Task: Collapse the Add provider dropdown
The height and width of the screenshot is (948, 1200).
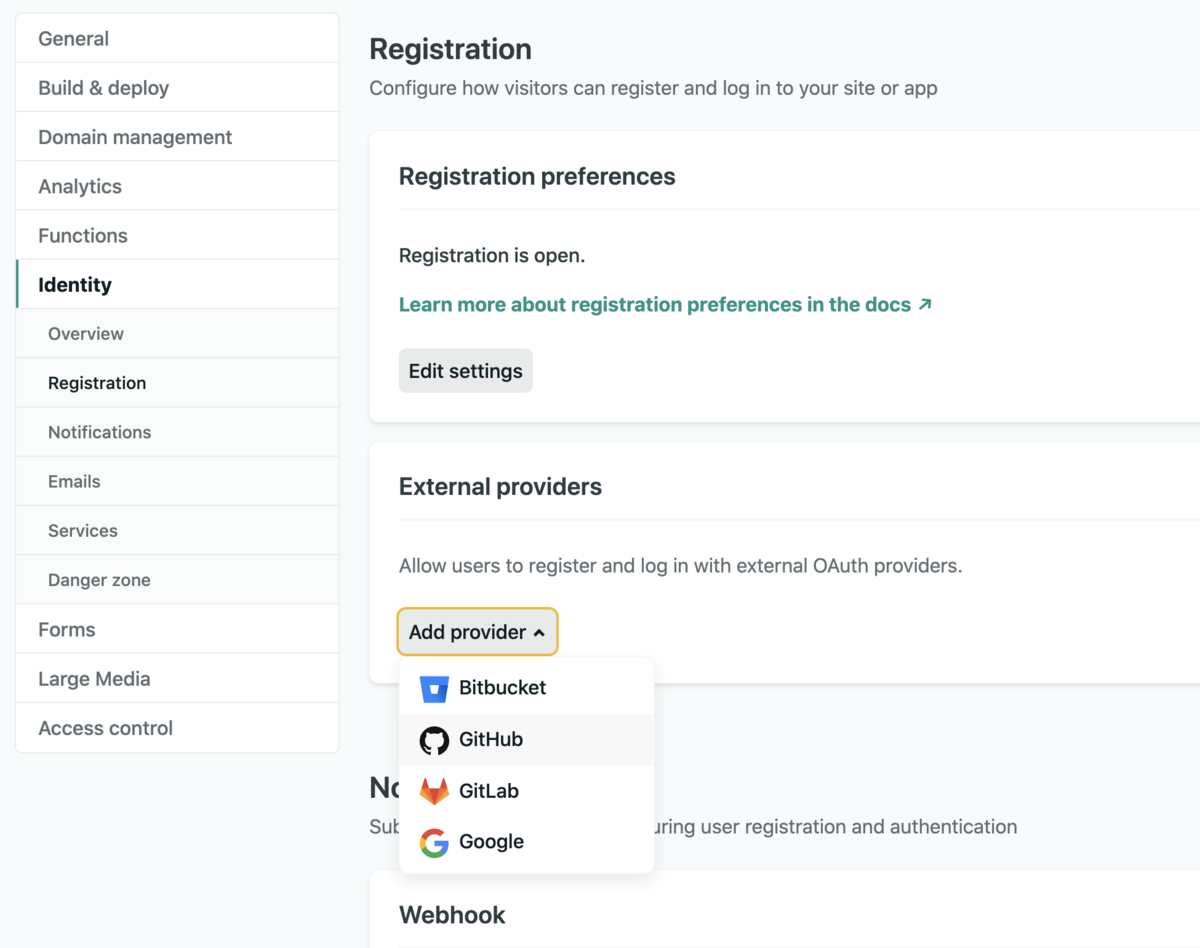Action: coord(477,632)
